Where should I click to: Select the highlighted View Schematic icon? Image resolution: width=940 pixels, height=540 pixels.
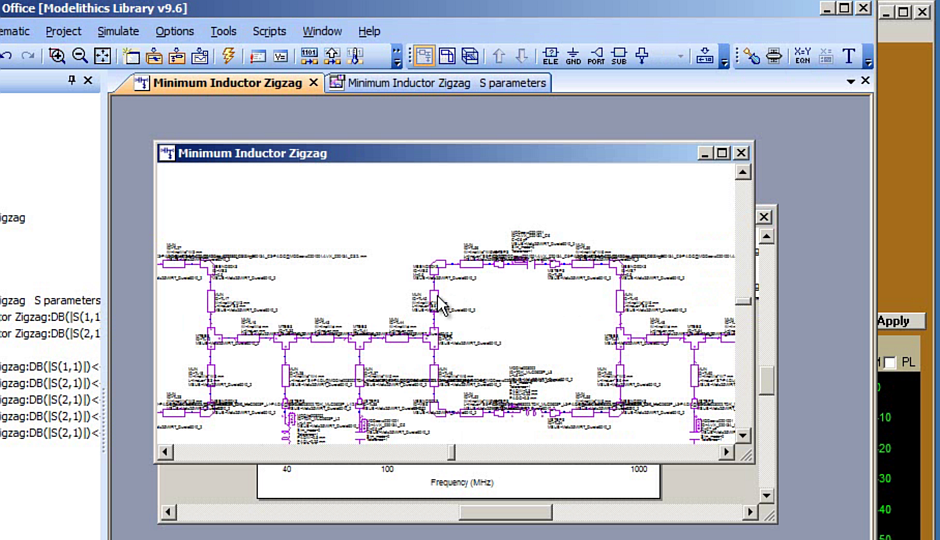[424, 56]
